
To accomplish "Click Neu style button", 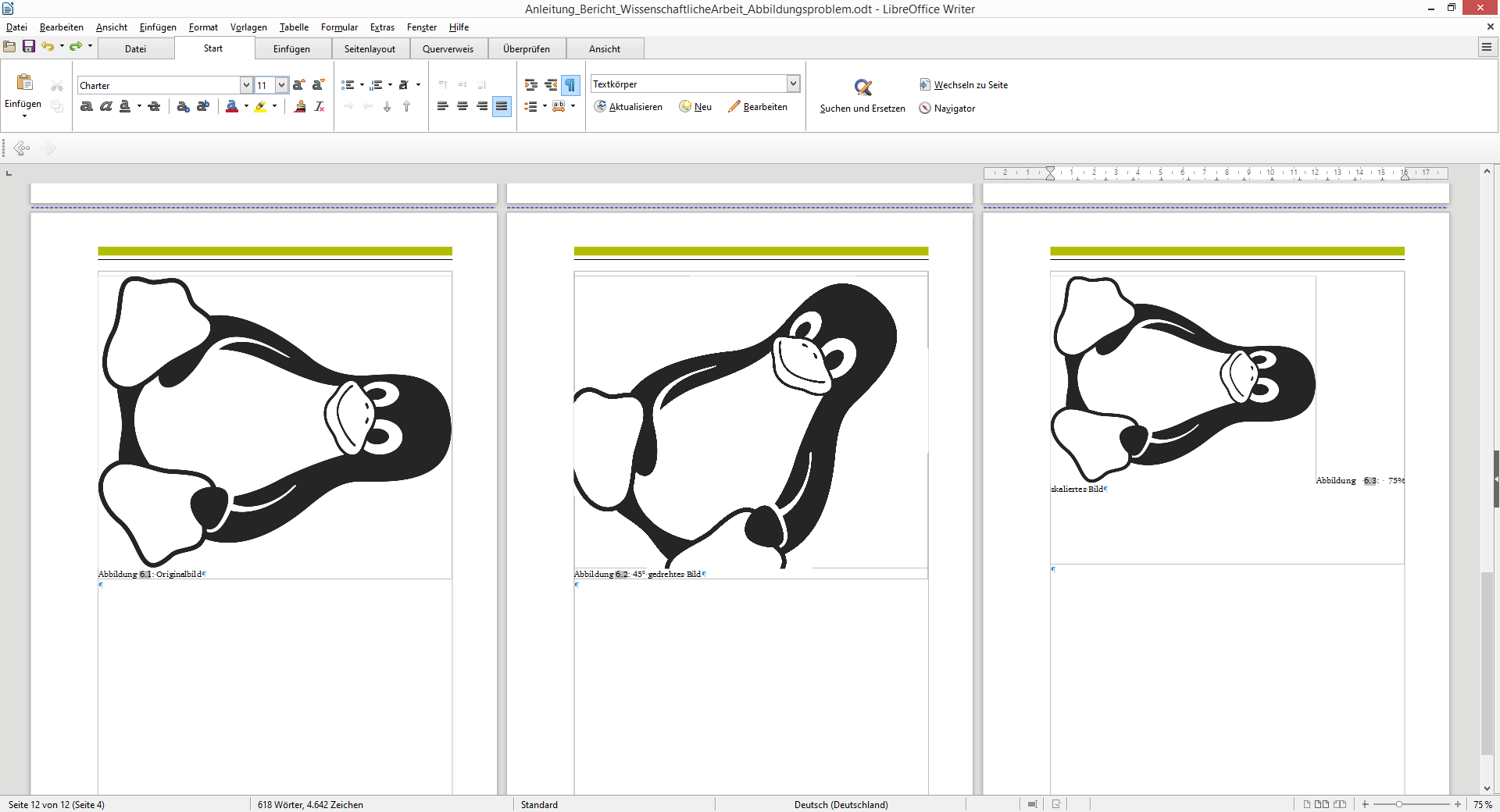I will (695, 107).
